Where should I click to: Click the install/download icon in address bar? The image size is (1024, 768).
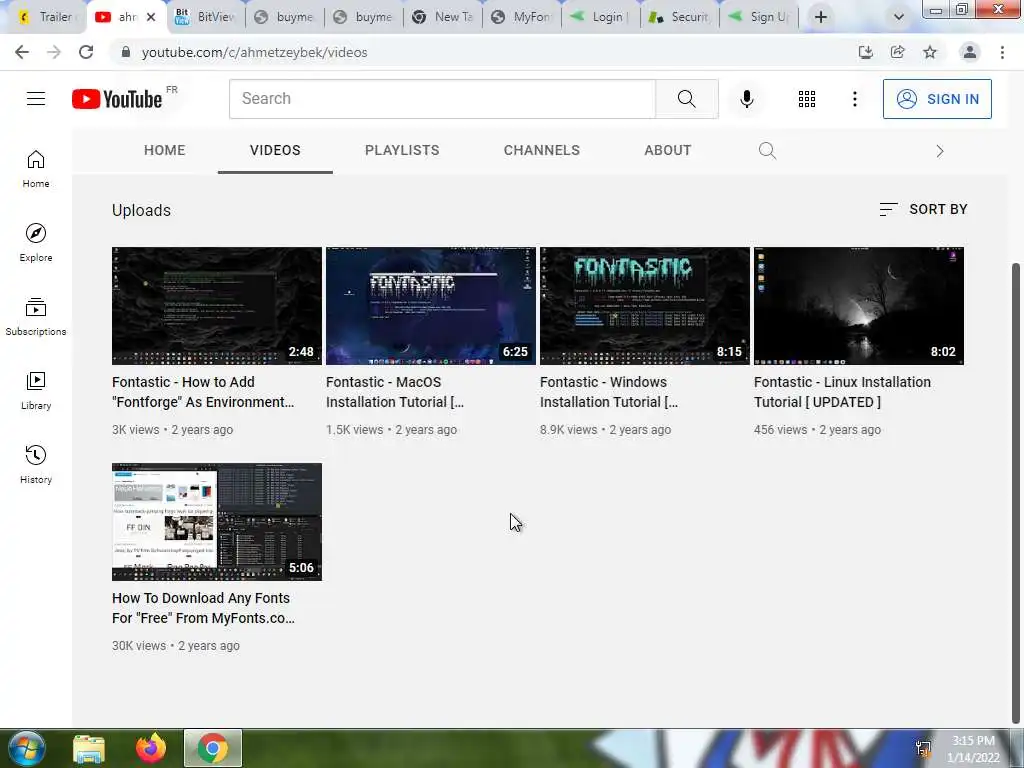pyautogui.click(x=865, y=52)
